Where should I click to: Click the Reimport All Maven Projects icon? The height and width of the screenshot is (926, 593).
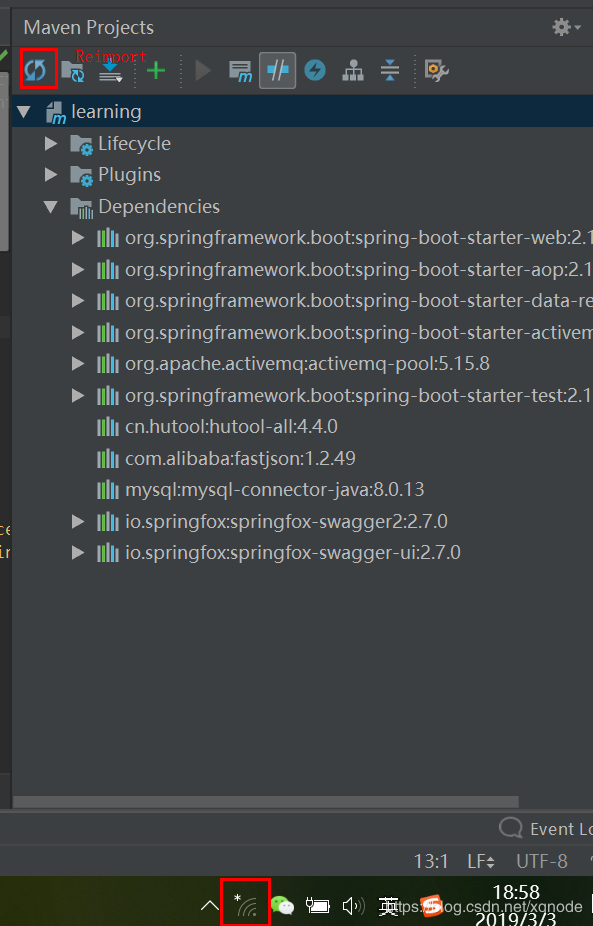point(35,70)
